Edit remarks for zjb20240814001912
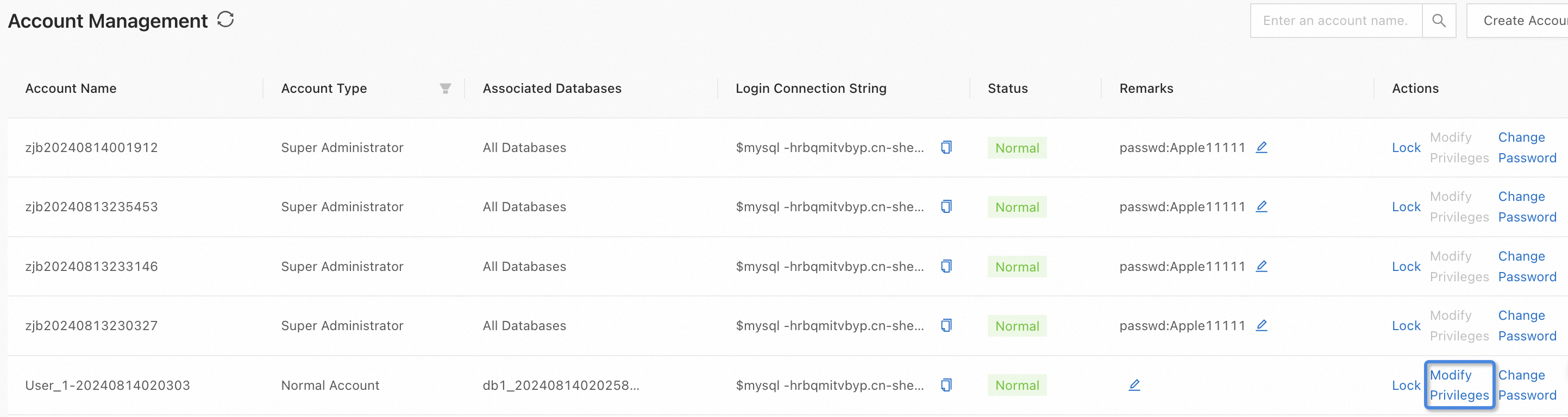This screenshot has height=417, width=1568. coord(1261,148)
